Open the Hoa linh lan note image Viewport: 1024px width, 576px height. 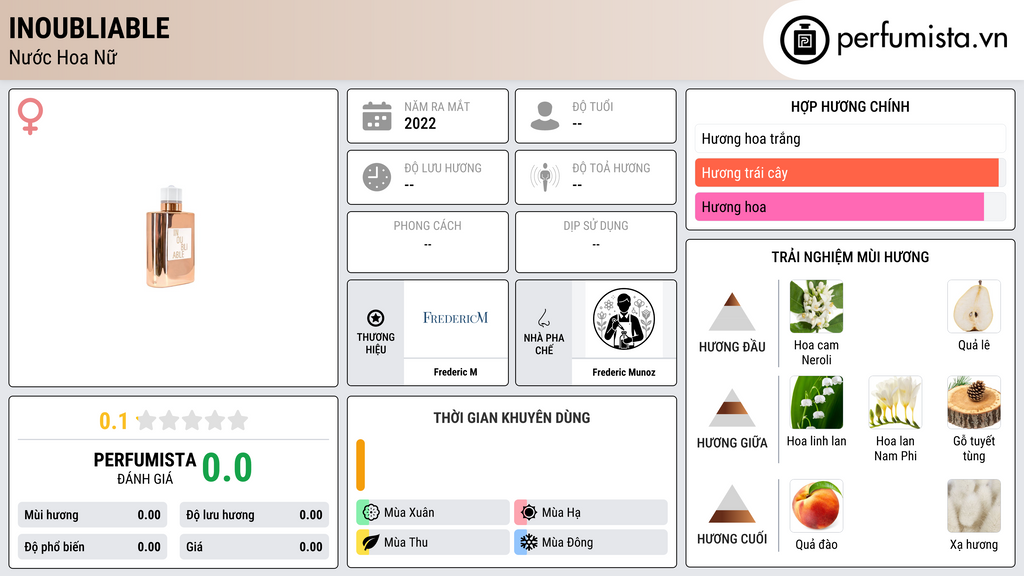coord(816,402)
